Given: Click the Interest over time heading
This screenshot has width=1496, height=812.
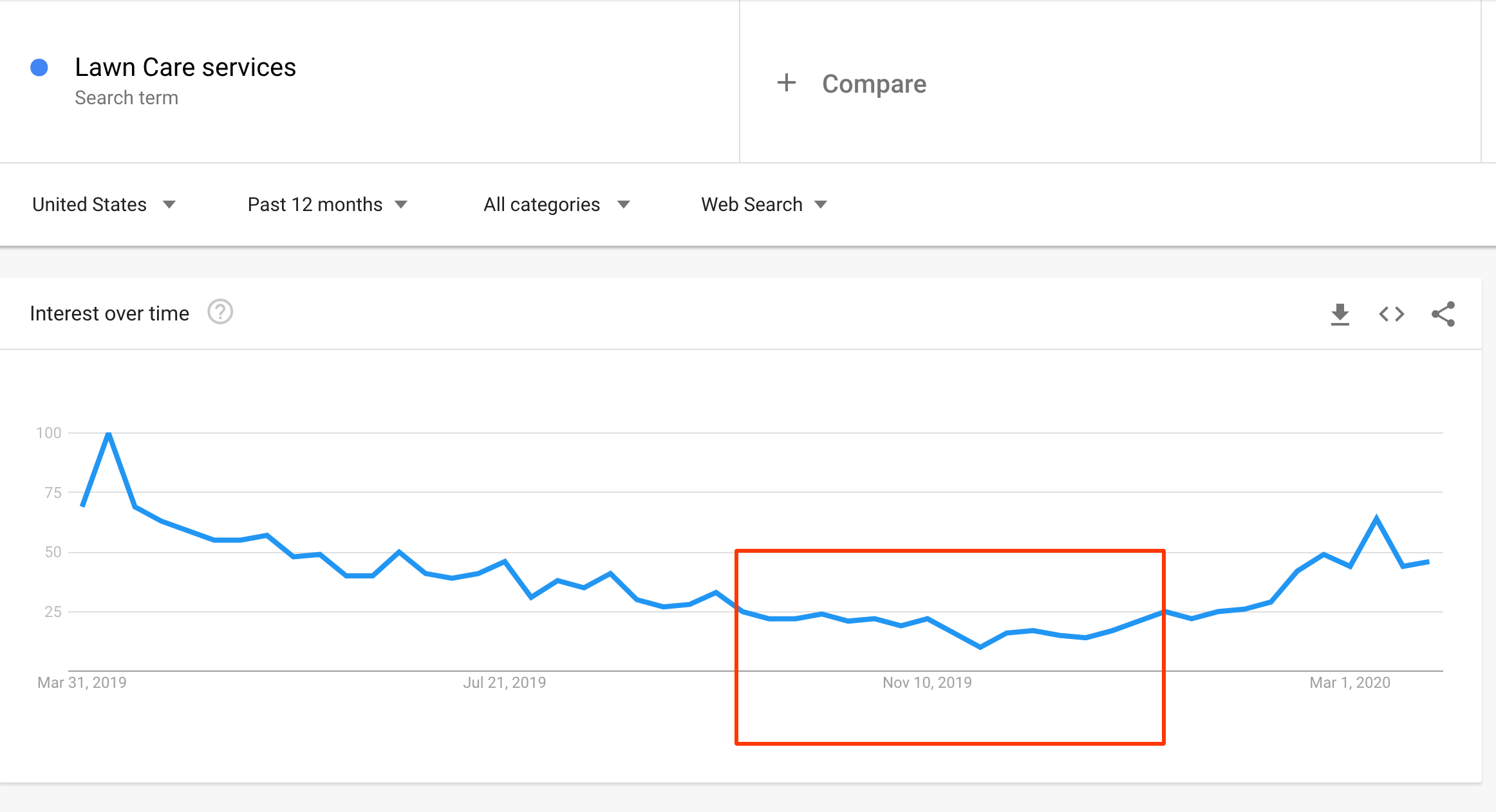Looking at the screenshot, I should (x=109, y=313).
